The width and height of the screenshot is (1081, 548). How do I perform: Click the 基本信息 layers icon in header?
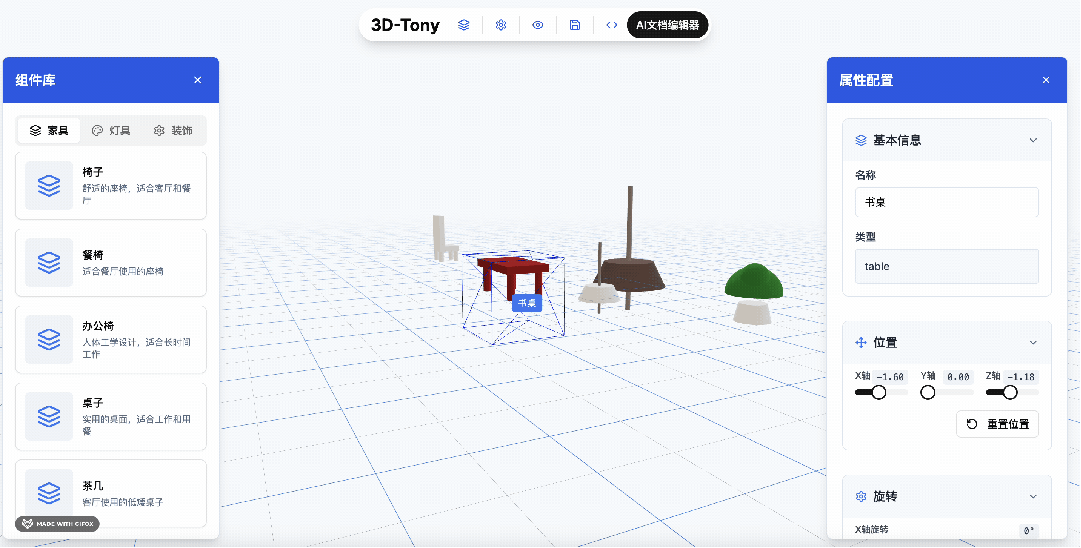click(x=860, y=140)
